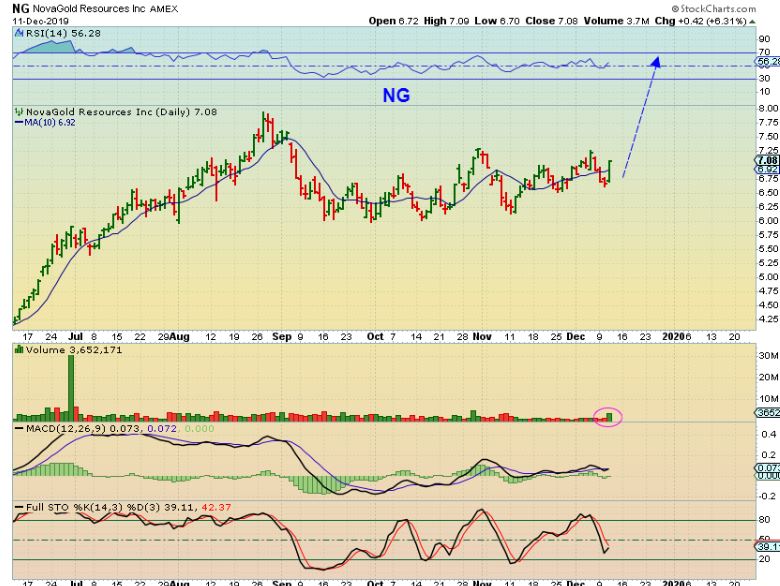Image resolution: width=780 pixels, height=586 pixels.
Task: Click the Jul label on price panel axis
Action: (75, 337)
